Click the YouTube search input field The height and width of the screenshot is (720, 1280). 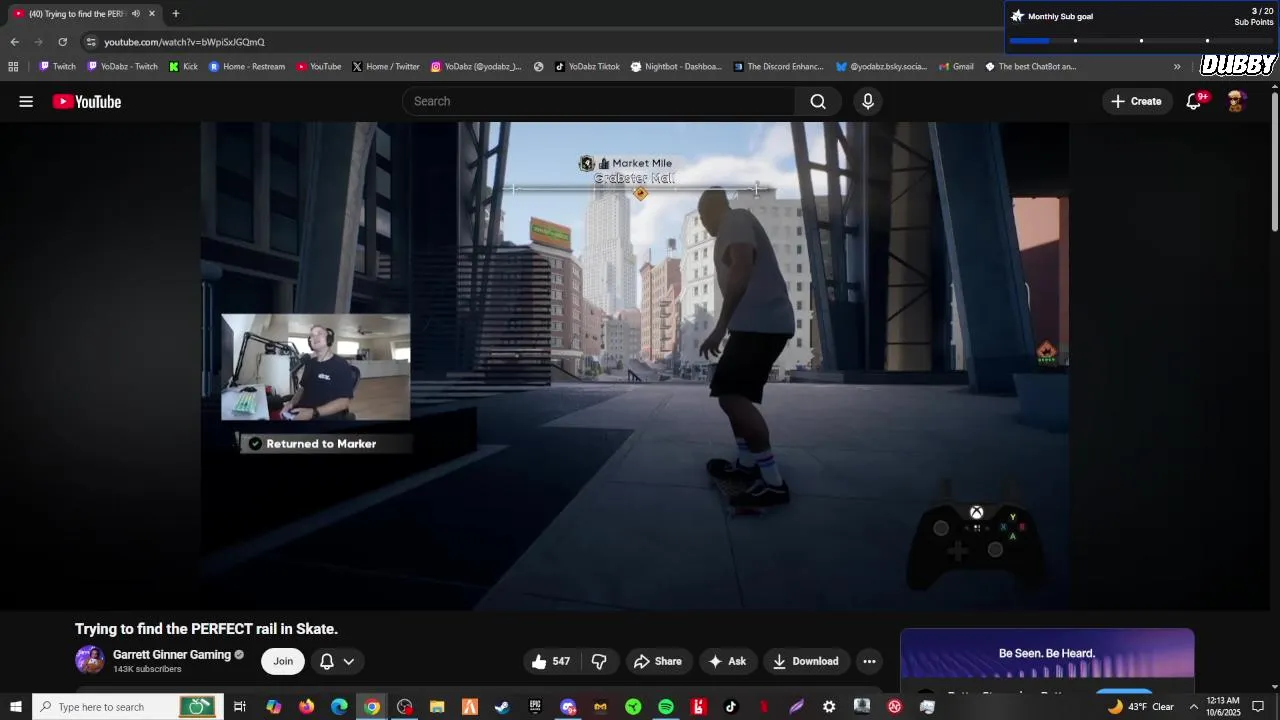tap(598, 101)
